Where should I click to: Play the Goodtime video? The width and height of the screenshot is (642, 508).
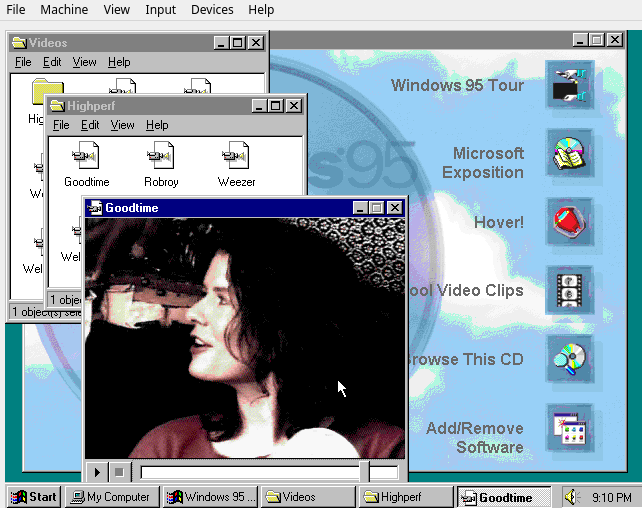click(97, 472)
